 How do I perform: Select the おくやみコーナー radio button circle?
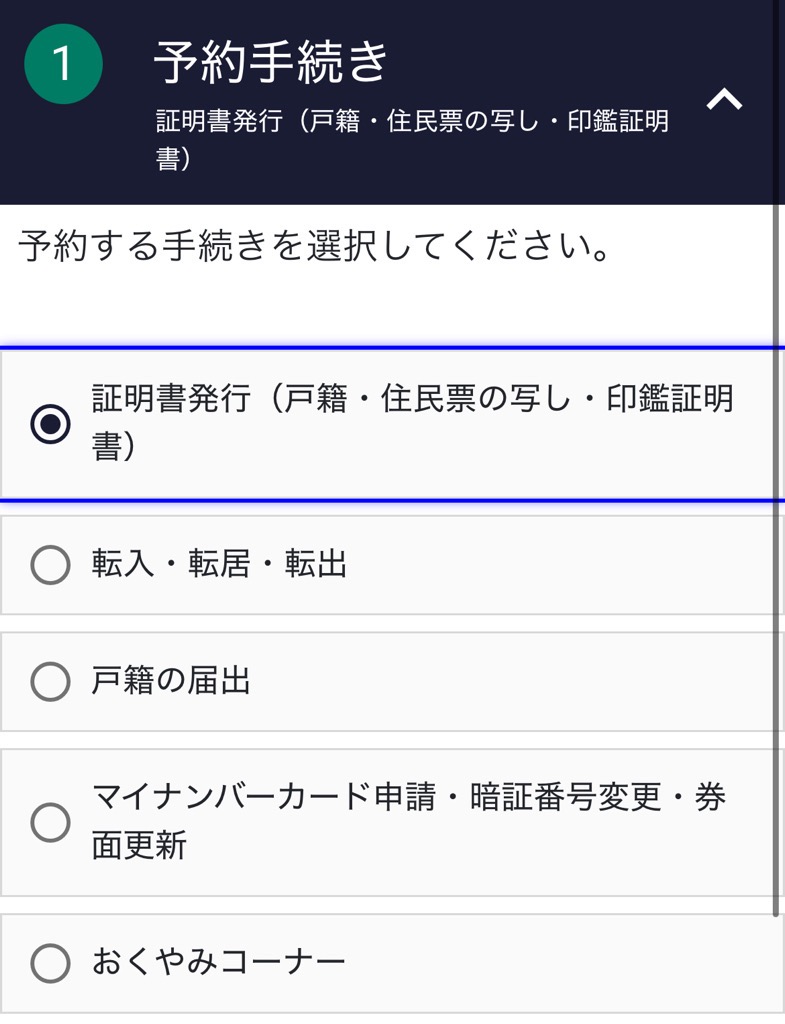(50, 964)
